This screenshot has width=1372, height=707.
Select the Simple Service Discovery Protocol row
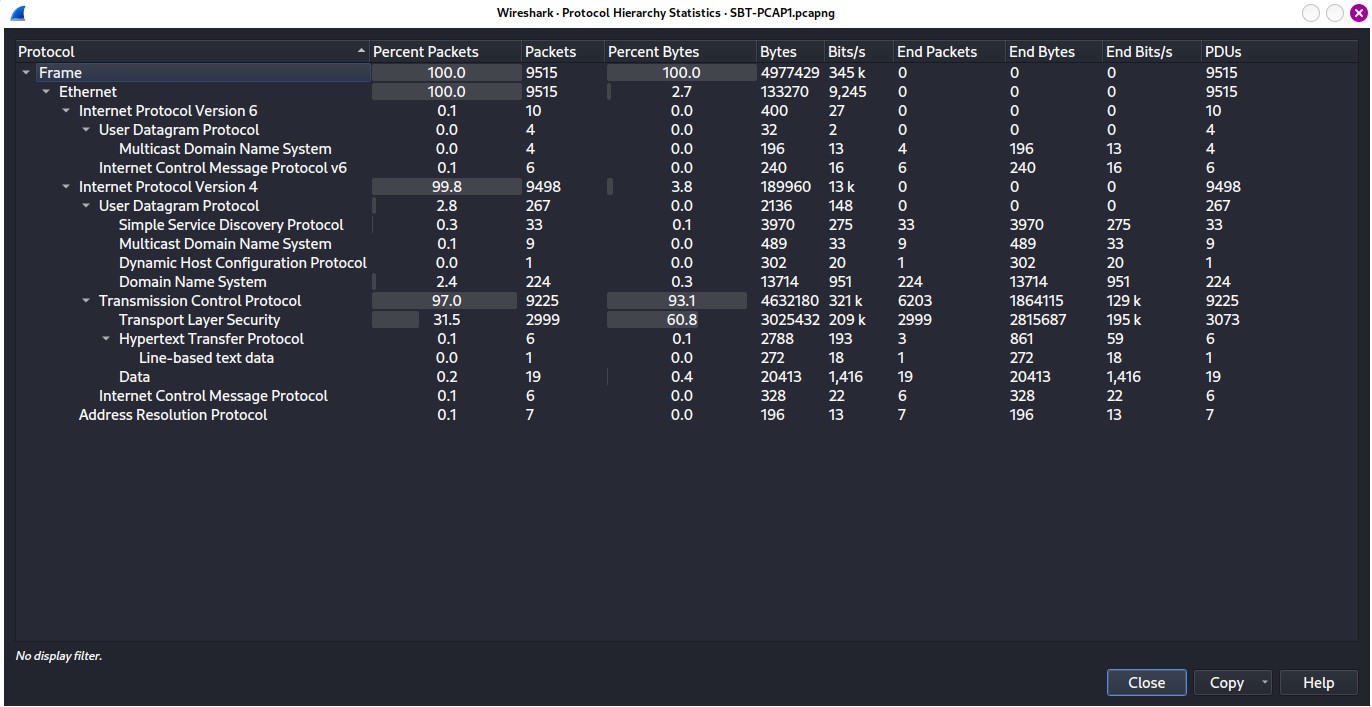[231, 225]
